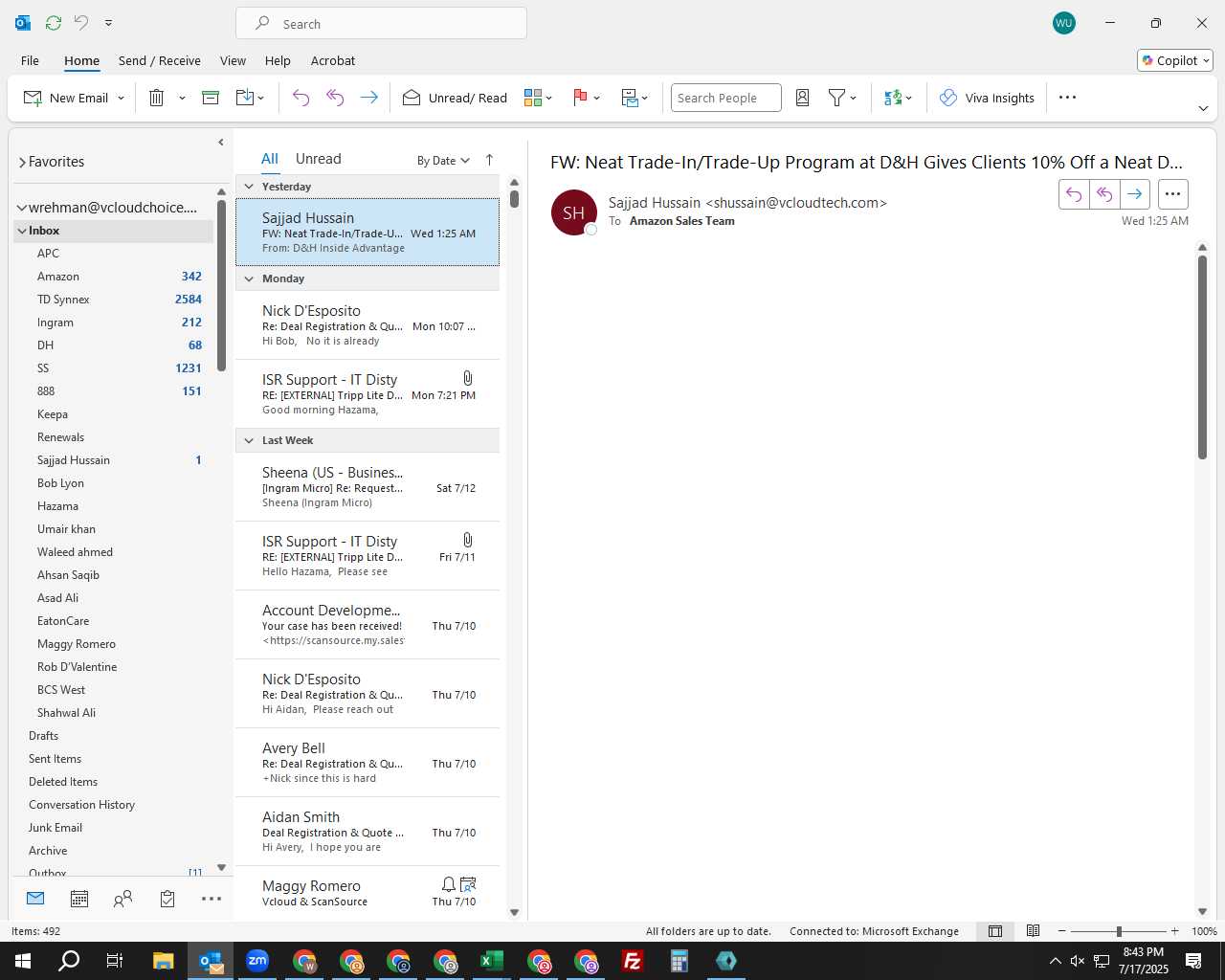Image resolution: width=1225 pixels, height=980 pixels.
Task: Expand the ribbon display options chevron
Action: 1203,108
